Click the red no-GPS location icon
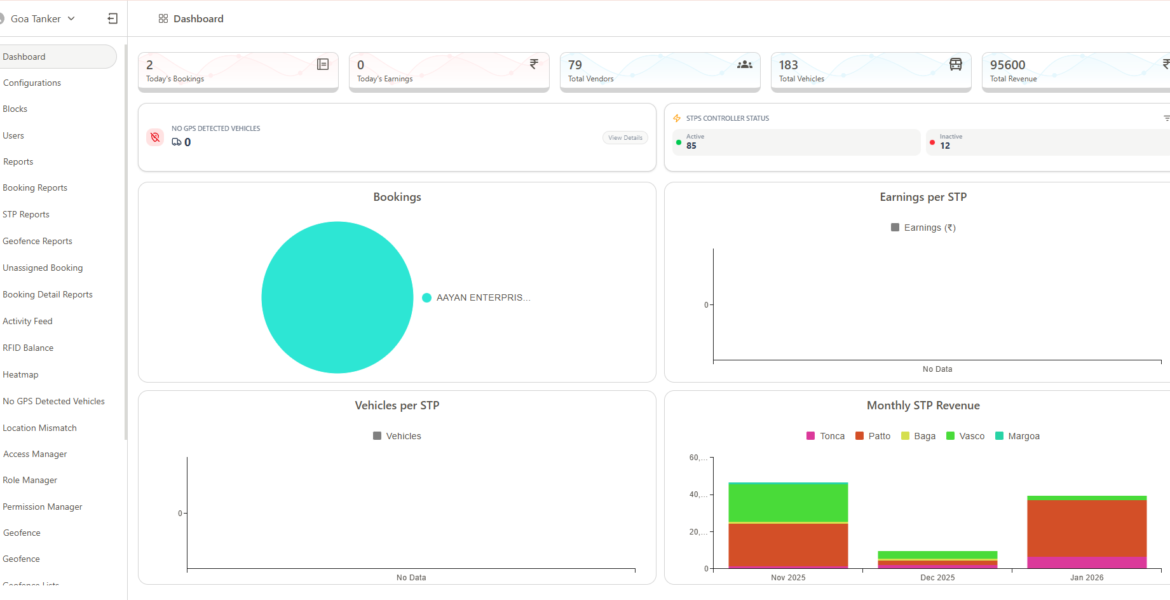This screenshot has height=600, width=1170. click(x=155, y=137)
